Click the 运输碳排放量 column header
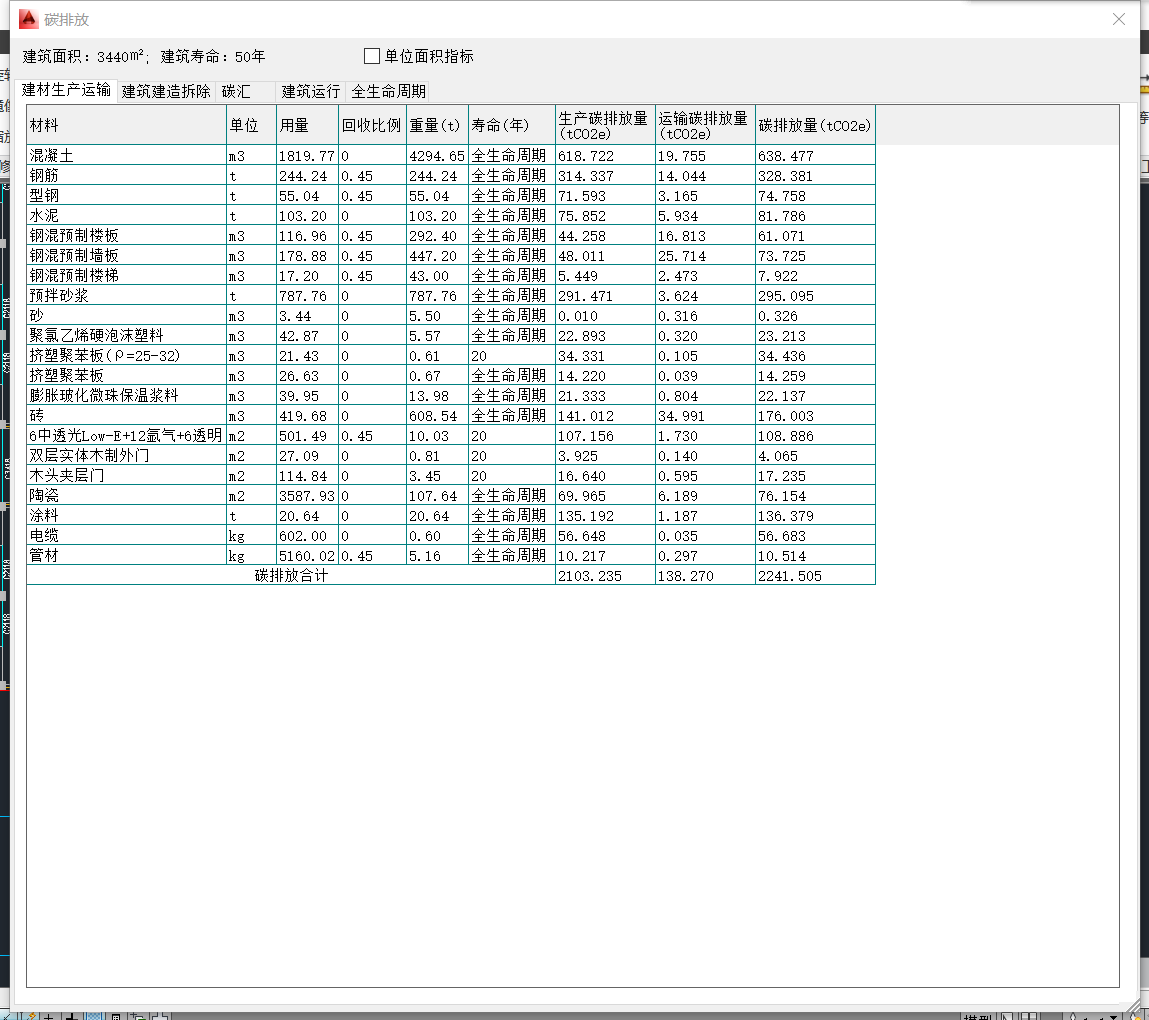 (x=704, y=125)
